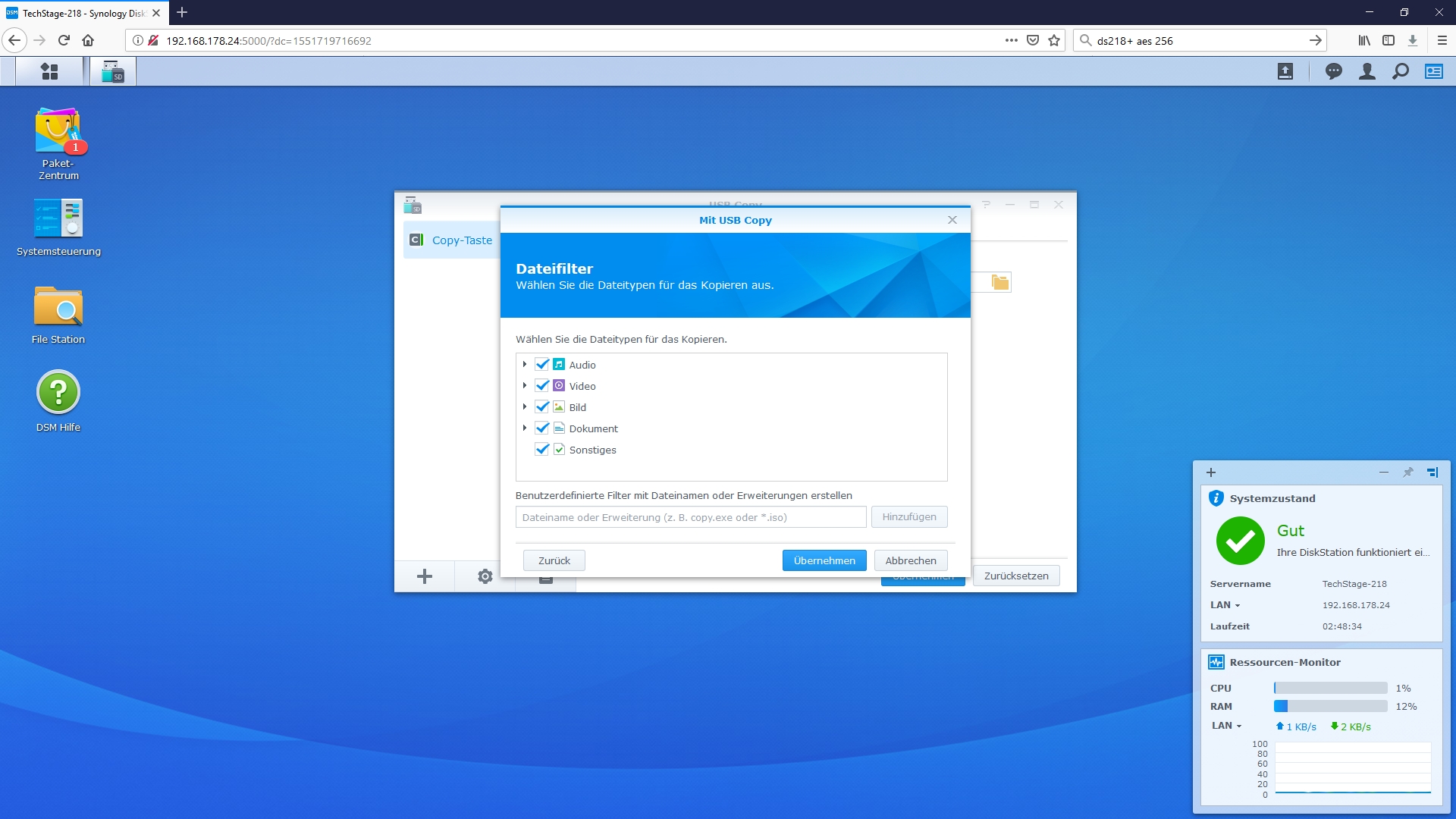The height and width of the screenshot is (819, 1456).
Task: Toggle the Sonstiges checkbox
Action: [541, 450]
